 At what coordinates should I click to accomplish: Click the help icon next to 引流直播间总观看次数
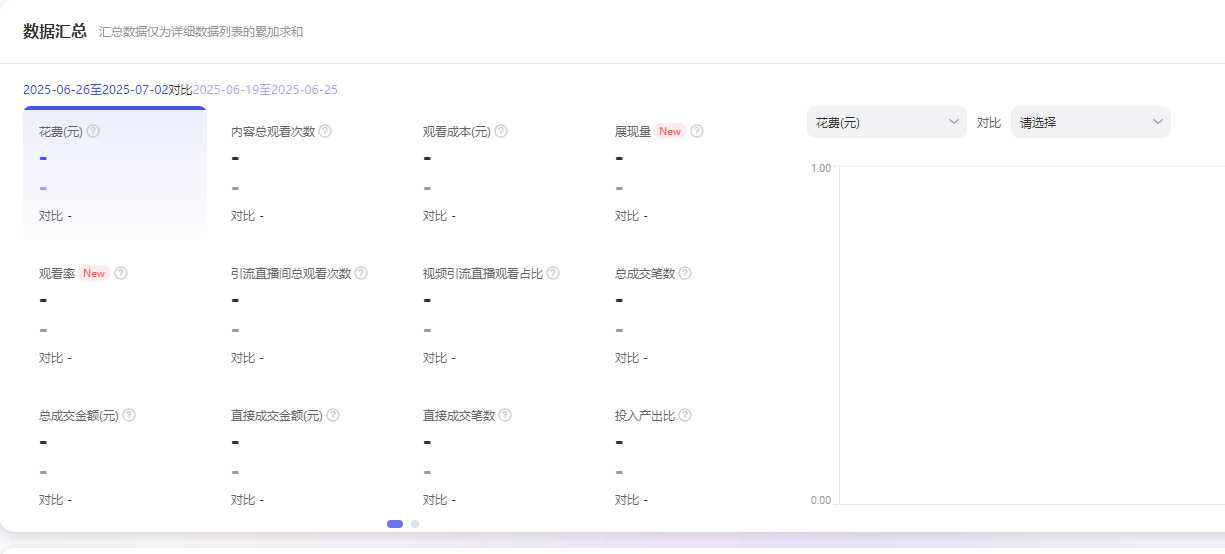click(361, 273)
